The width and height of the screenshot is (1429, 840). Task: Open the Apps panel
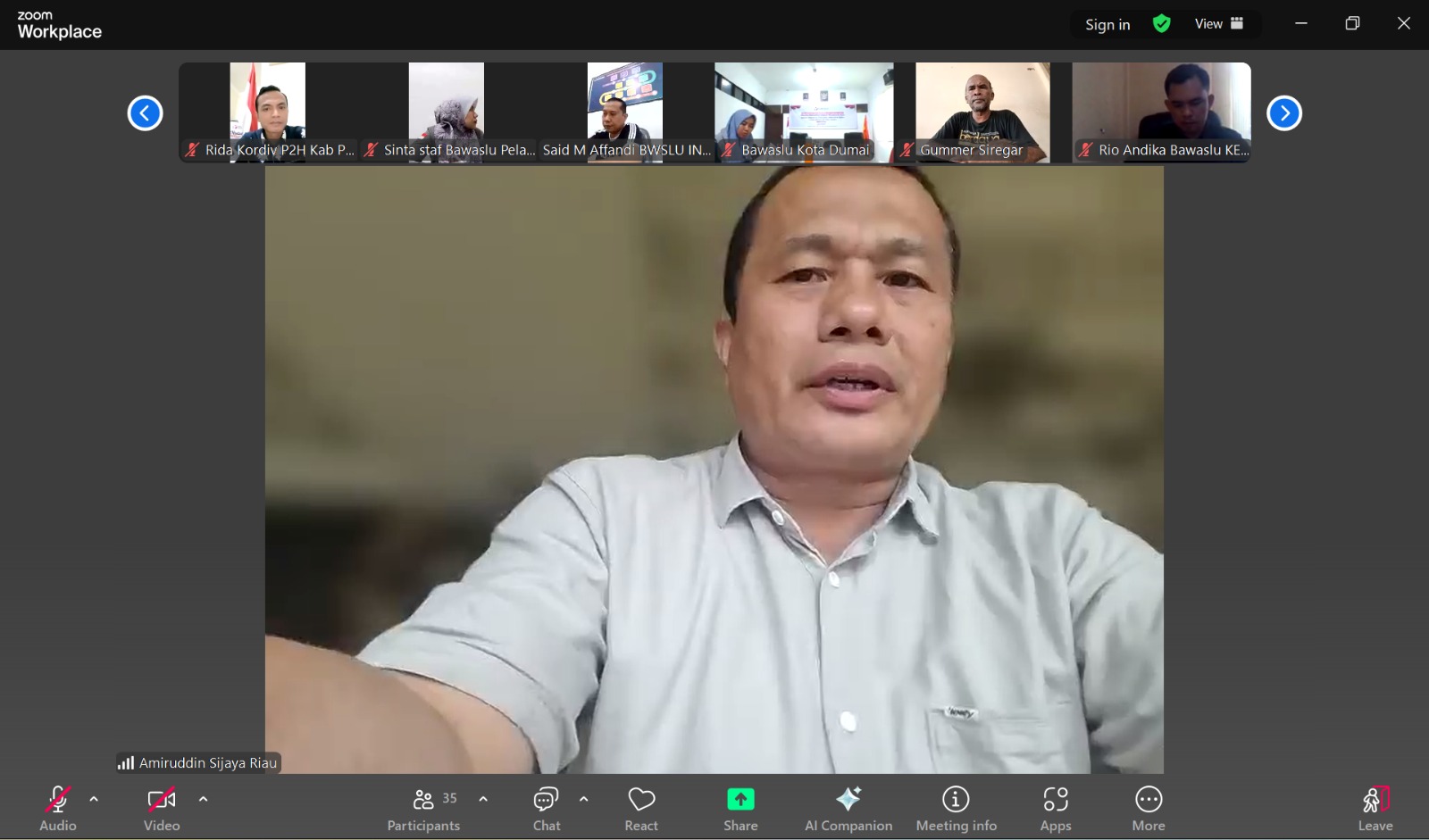point(1056,807)
